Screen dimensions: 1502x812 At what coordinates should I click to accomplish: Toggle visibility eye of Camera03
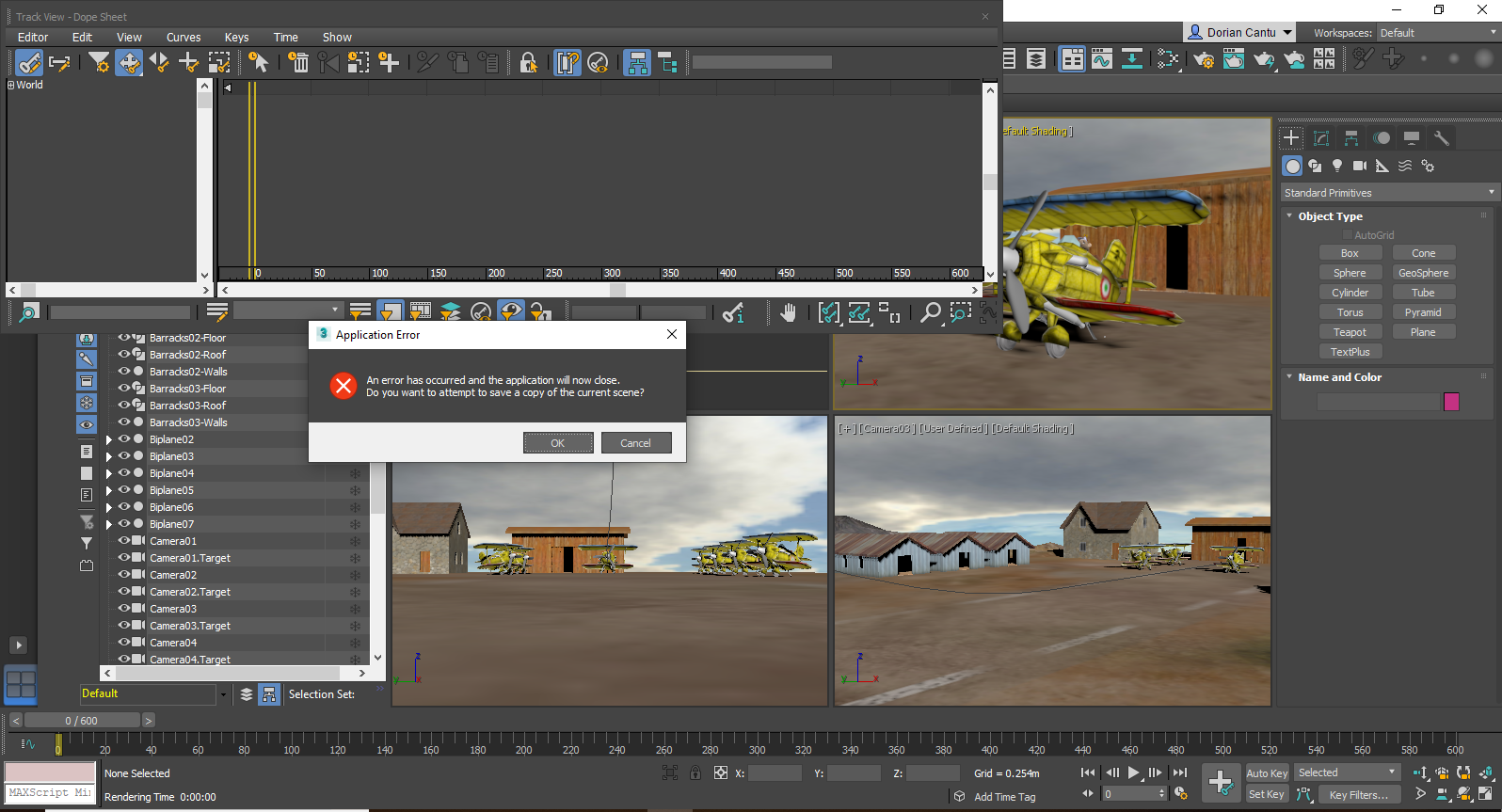tap(123, 609)
